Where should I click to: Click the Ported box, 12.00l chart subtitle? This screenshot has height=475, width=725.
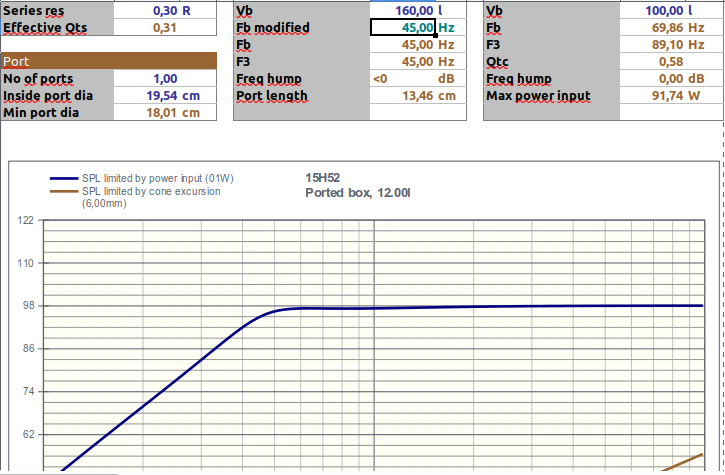(357, 192)
